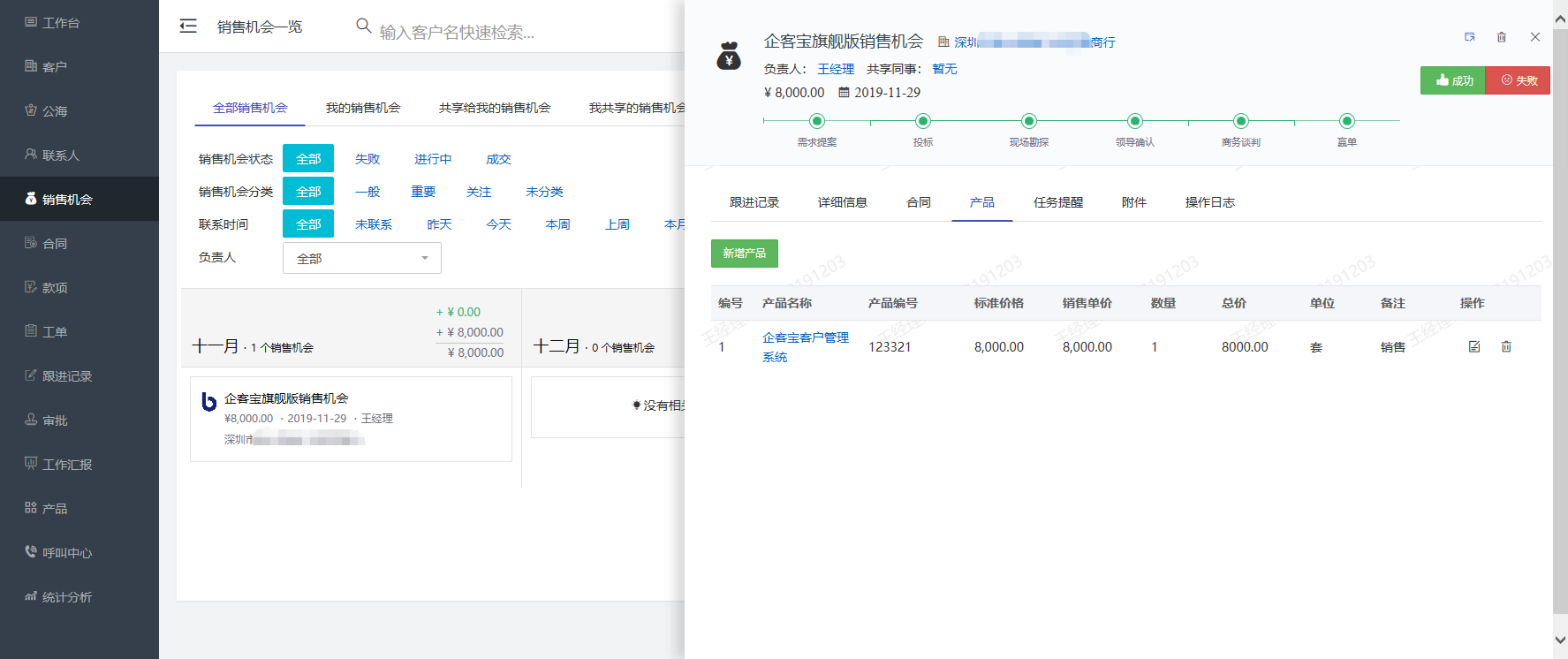Filter contact time by 未联系
The image size is (1568, 659).
[374, 224]
